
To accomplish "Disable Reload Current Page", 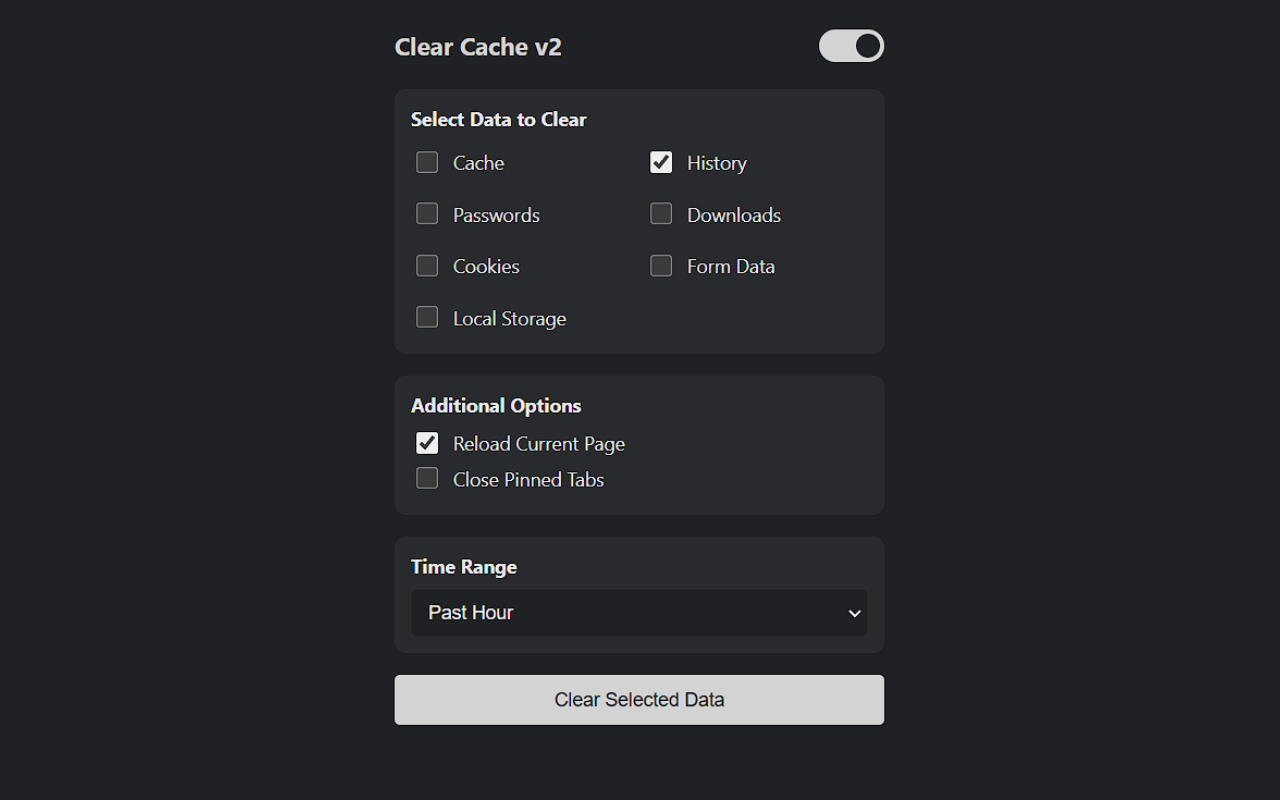I will tap(427, 442).
